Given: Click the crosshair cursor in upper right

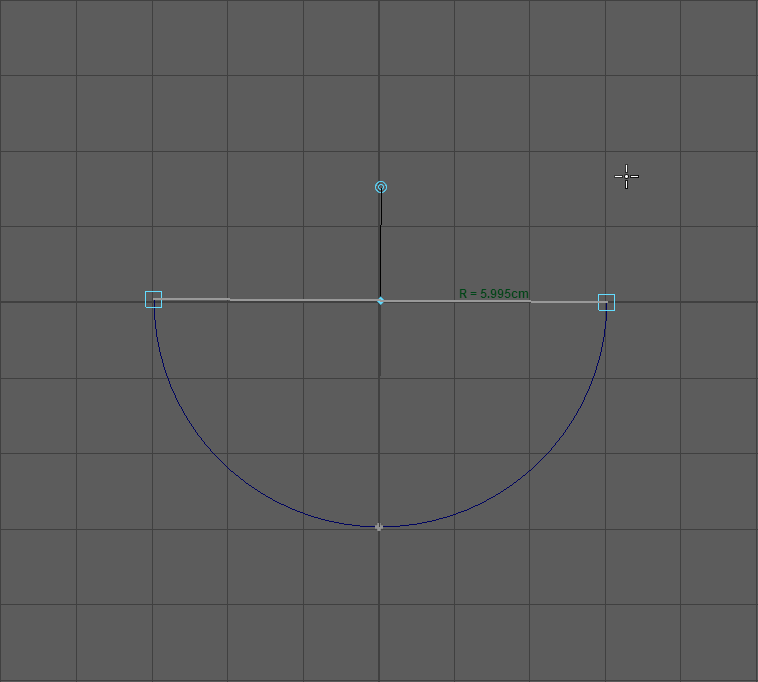Looking at the screenshot, I should (626, 177).
